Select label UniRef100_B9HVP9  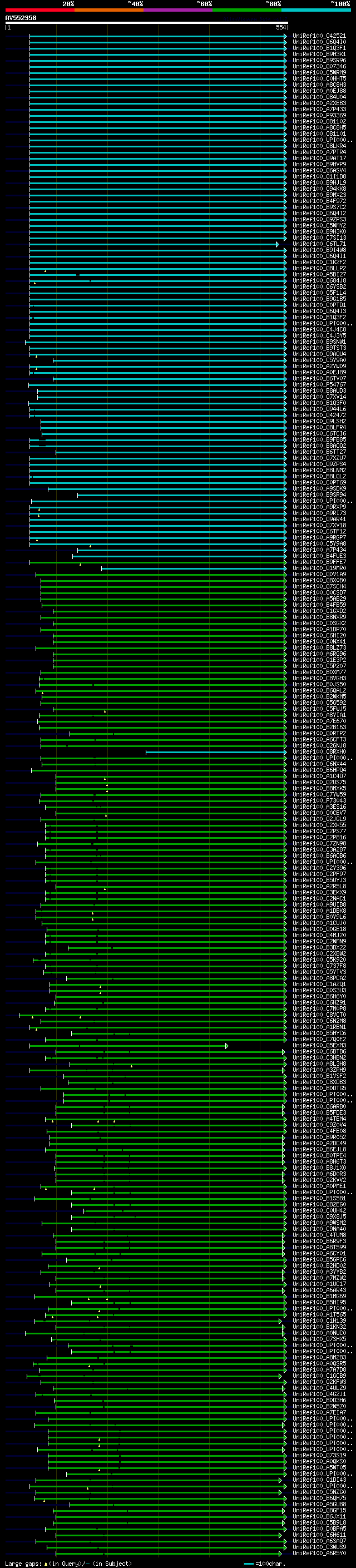pos(319,164)
